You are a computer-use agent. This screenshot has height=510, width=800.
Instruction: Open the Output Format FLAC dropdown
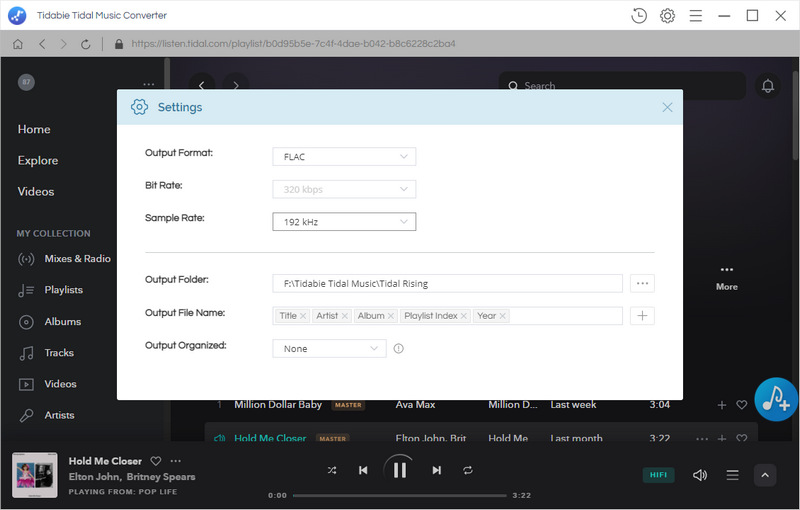pos(344,157)
